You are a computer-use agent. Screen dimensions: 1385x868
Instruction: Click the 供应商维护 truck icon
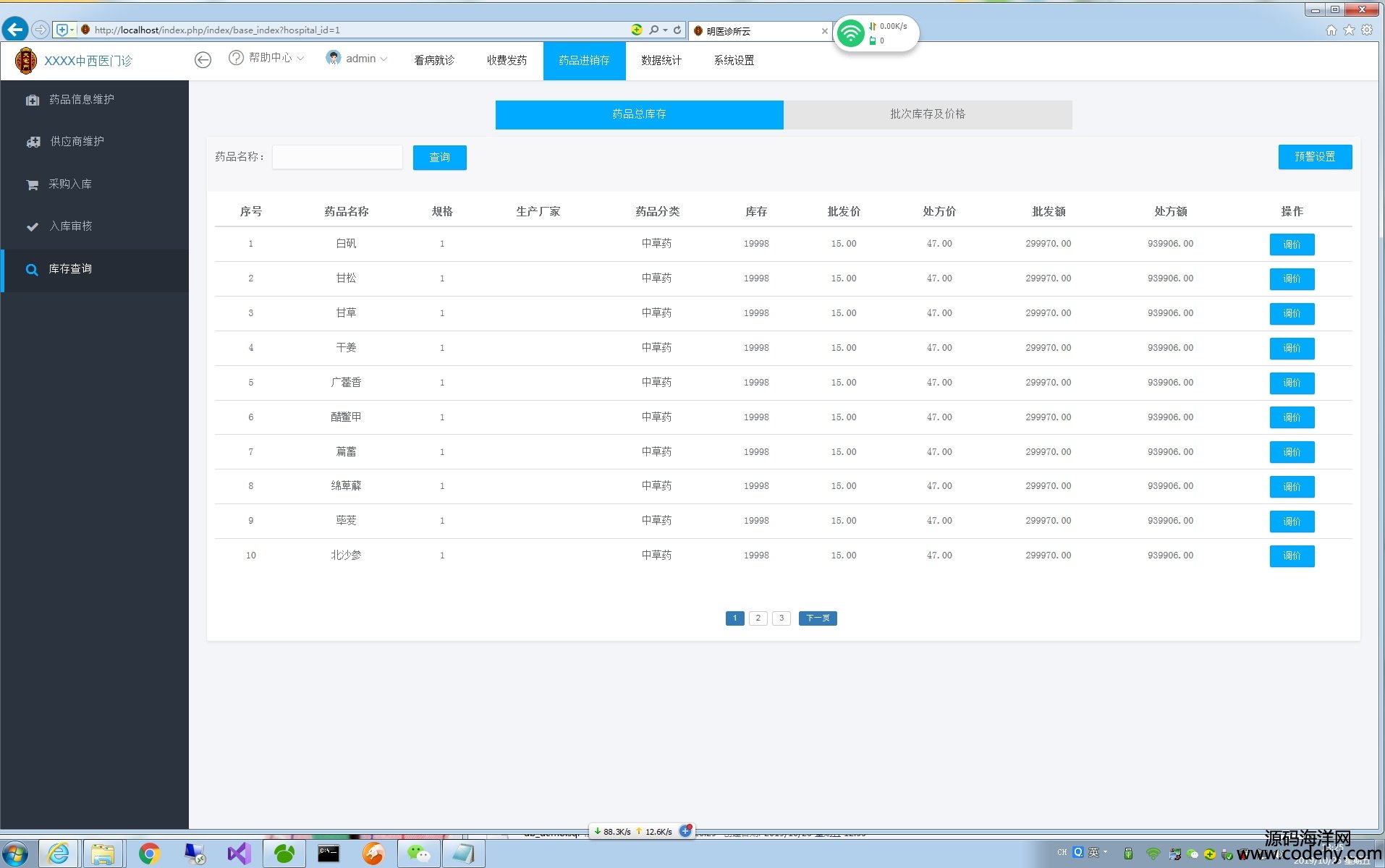[x=33, y=142]
